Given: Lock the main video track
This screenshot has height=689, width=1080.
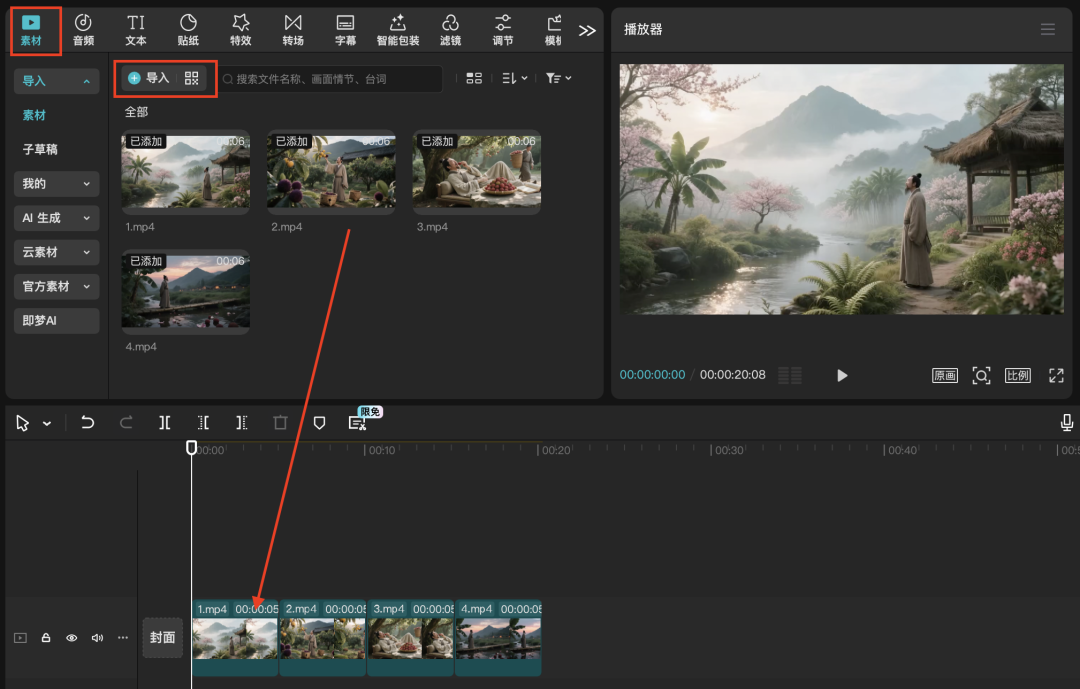Looking at the screenshot, I should pos(46,638).
